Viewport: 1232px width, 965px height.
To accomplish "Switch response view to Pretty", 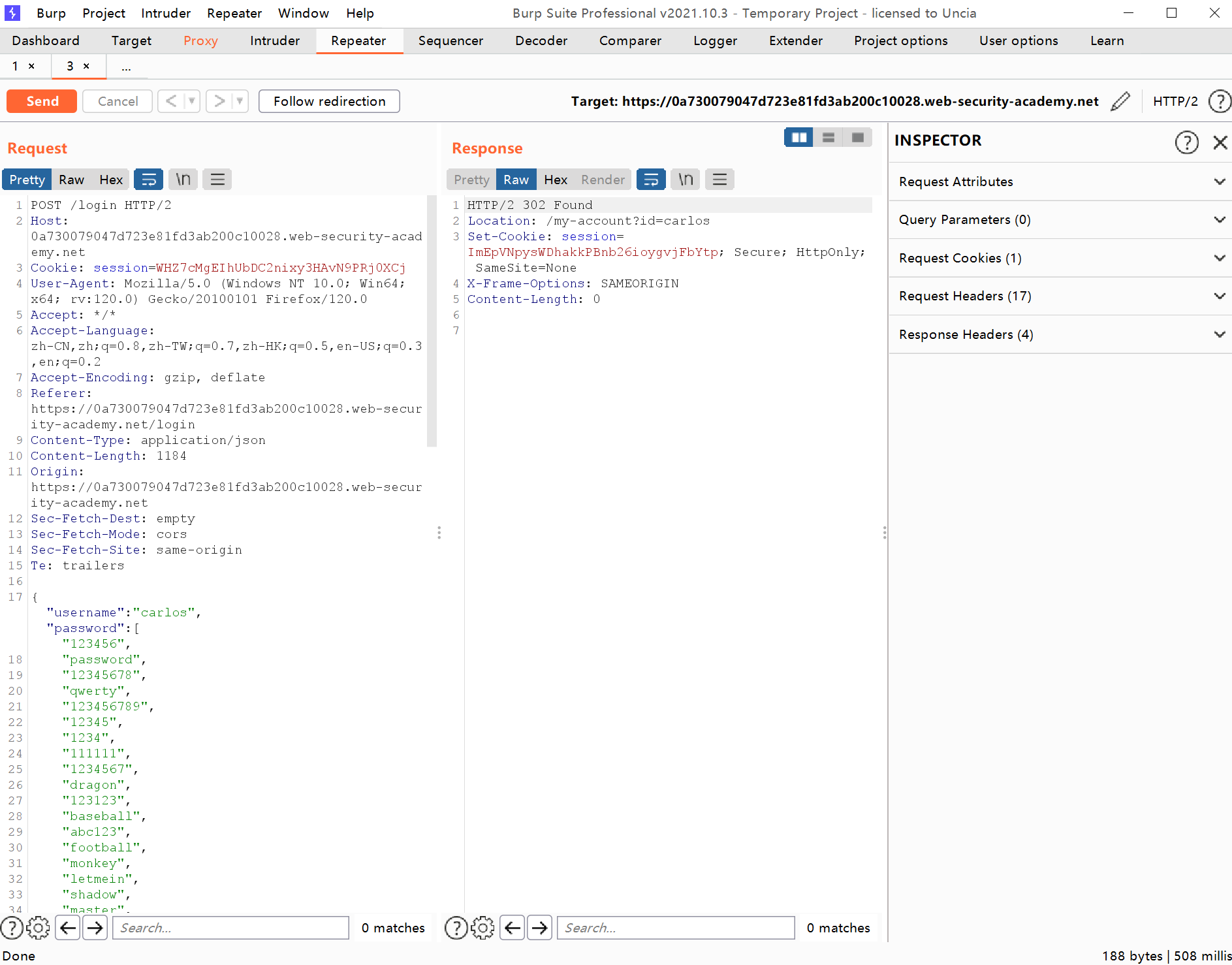I will (x=471, y=180).
